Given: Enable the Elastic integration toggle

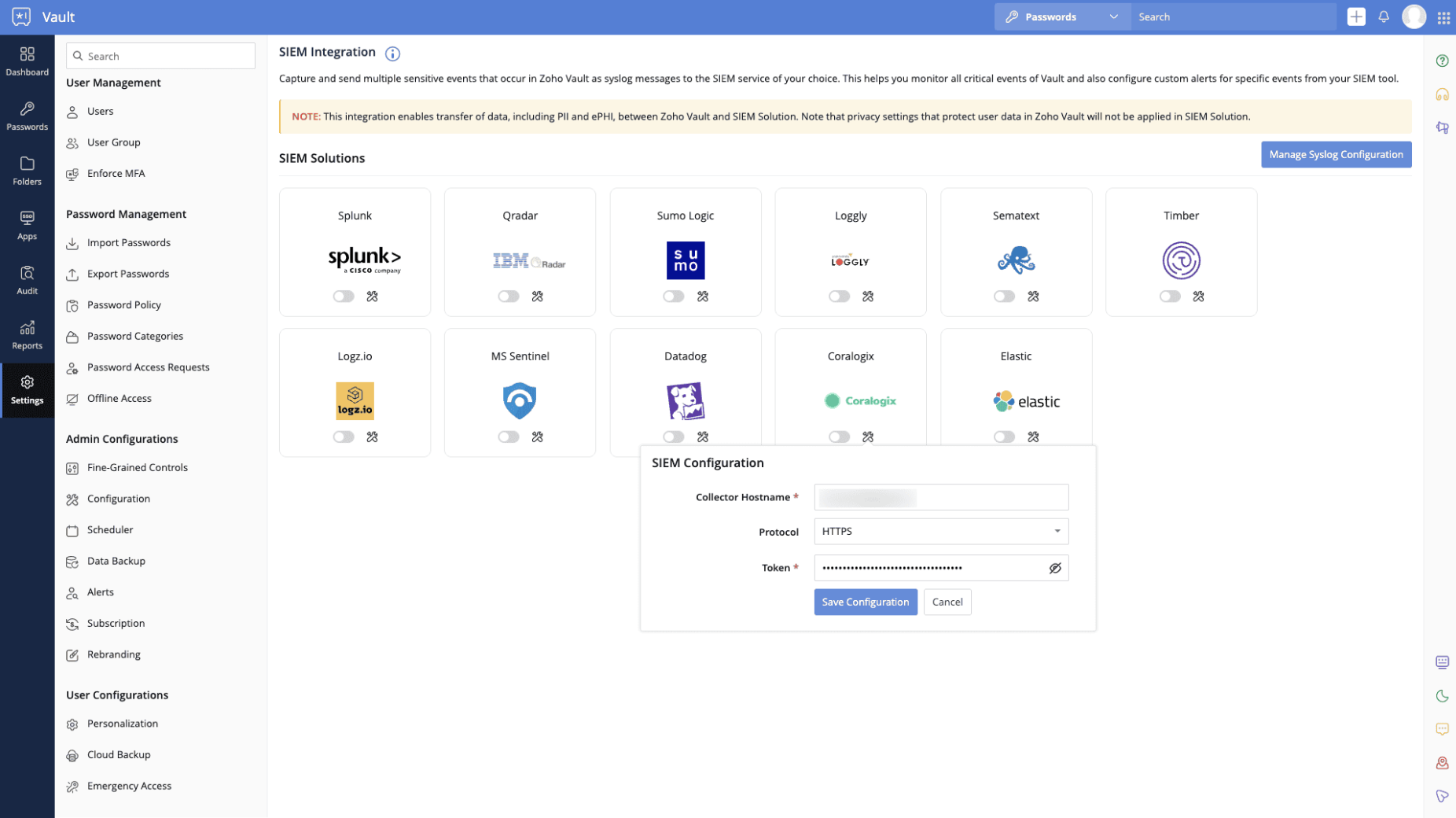Looking at the screenshot, I should (1004, 437).
